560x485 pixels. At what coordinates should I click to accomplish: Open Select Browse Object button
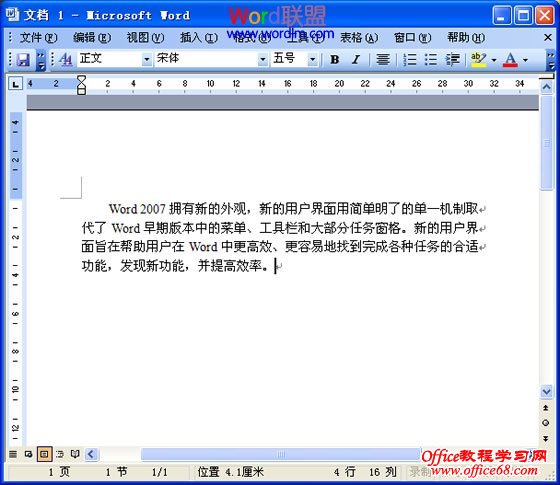(546, 423)
